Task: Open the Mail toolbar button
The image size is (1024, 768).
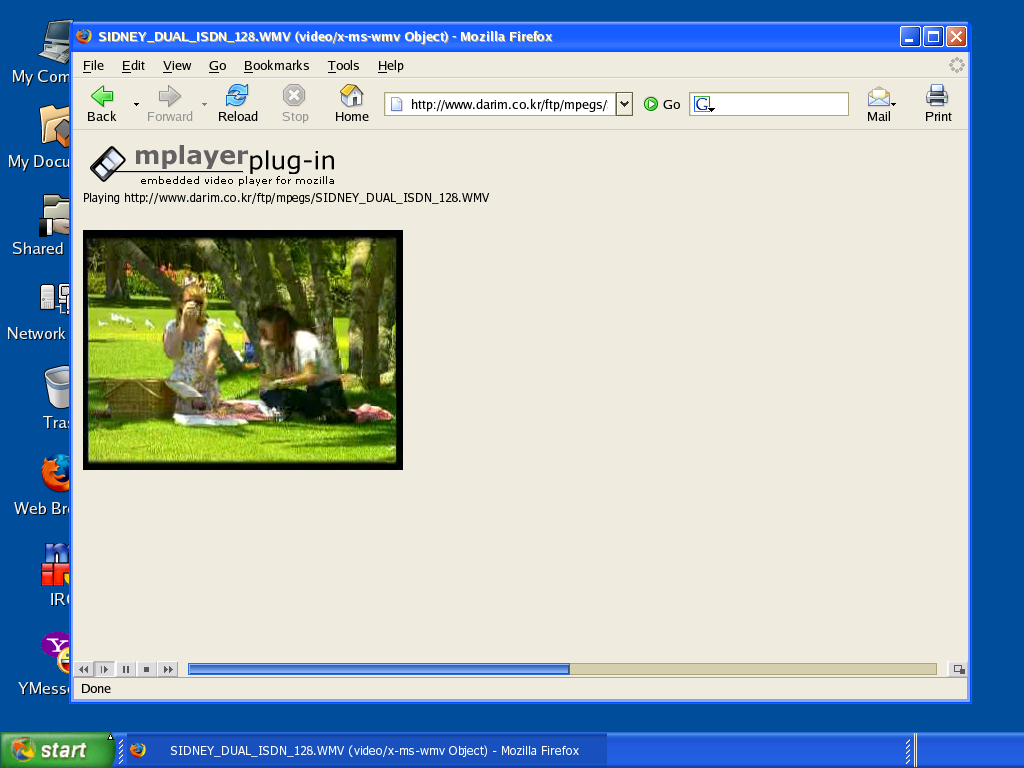Action: 879,104
